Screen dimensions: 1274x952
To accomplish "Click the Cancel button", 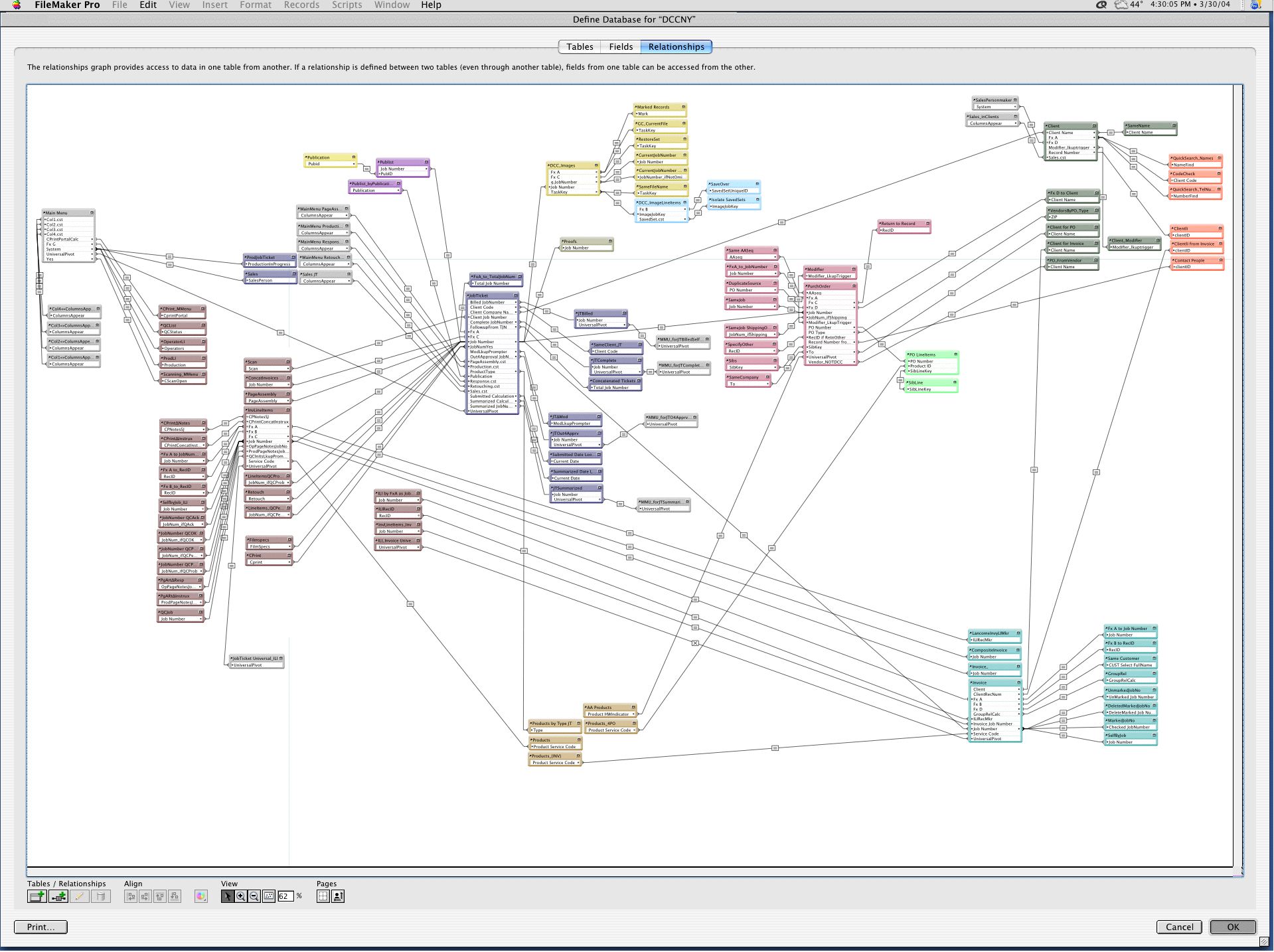I will [1179, 927].
